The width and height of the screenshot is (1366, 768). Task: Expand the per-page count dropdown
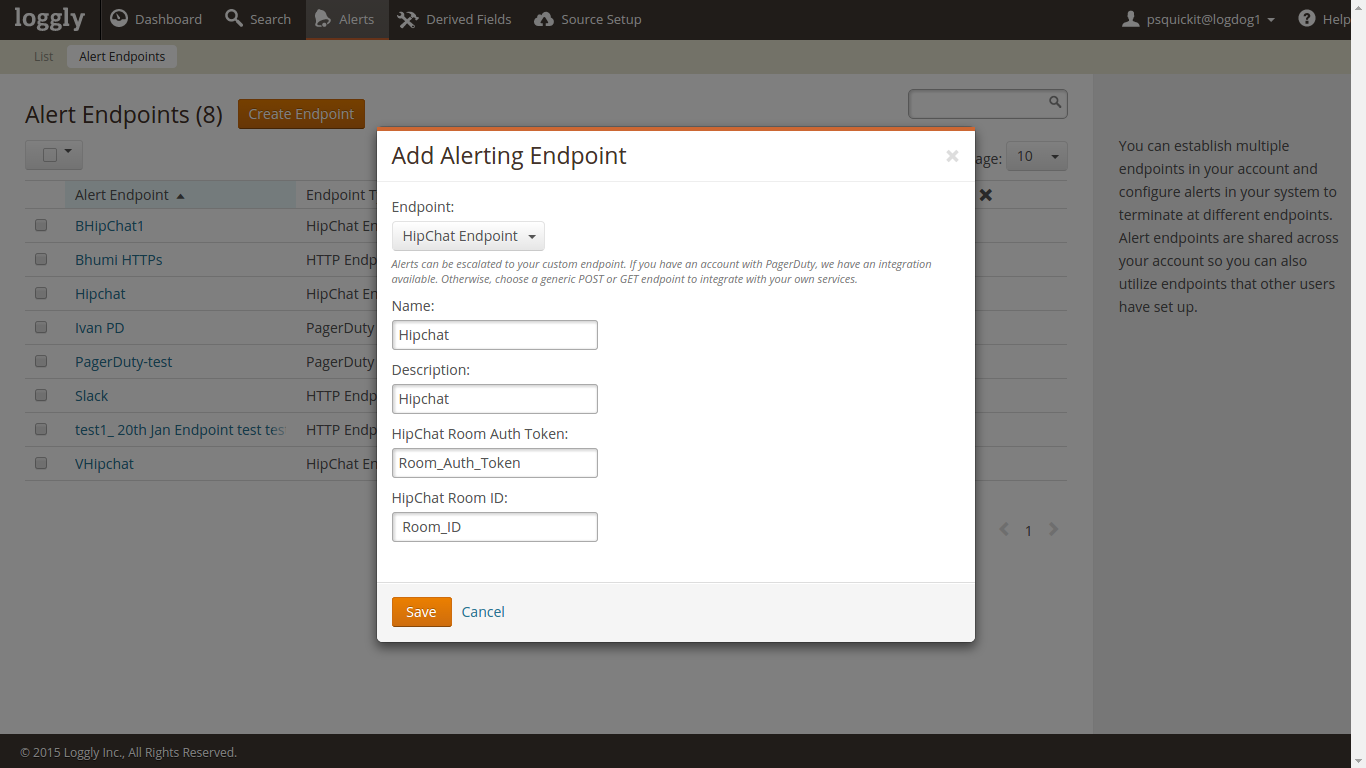[x=1036, y=156]
